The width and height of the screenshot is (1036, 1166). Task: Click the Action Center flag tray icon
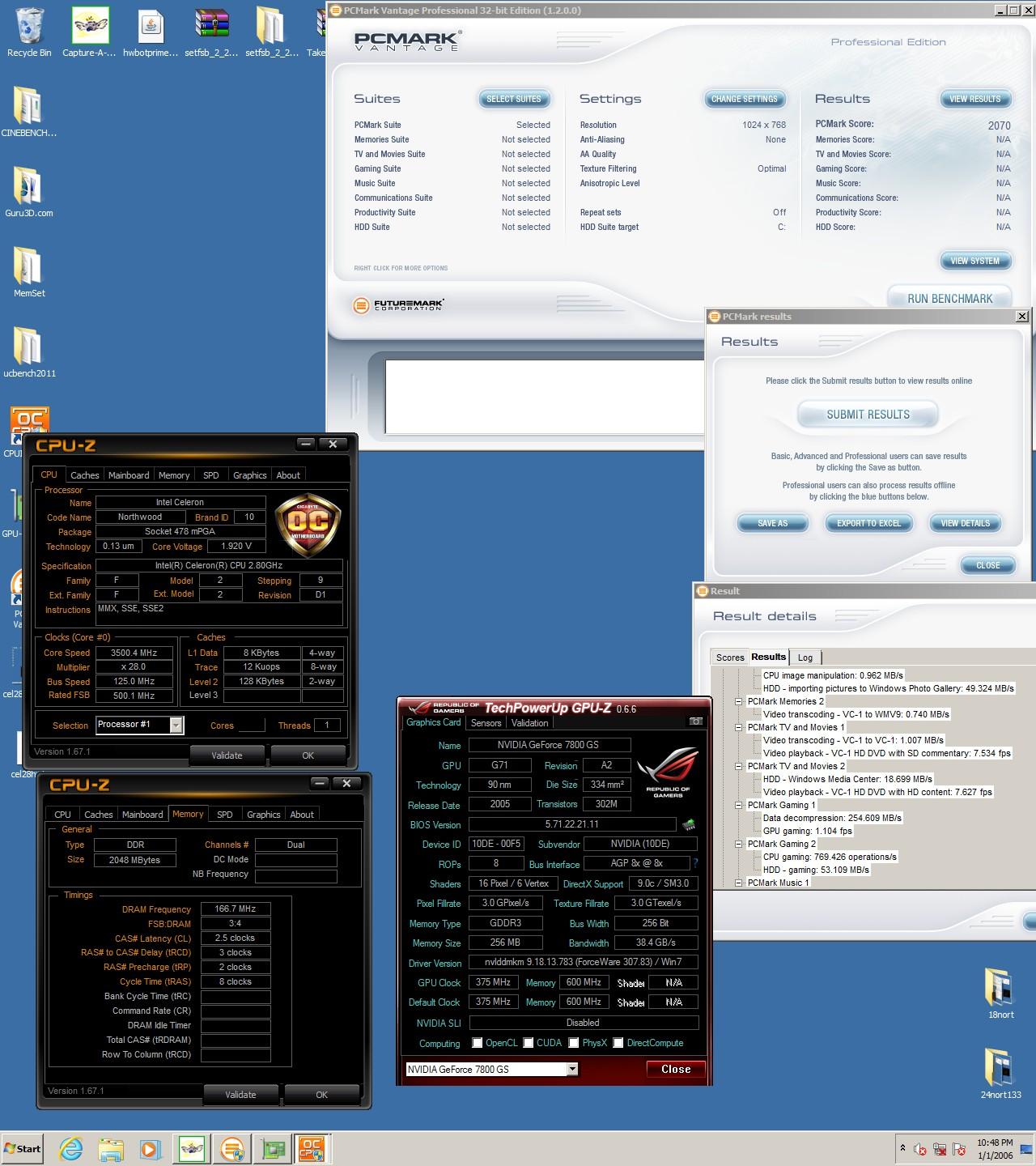[959, 1149]
